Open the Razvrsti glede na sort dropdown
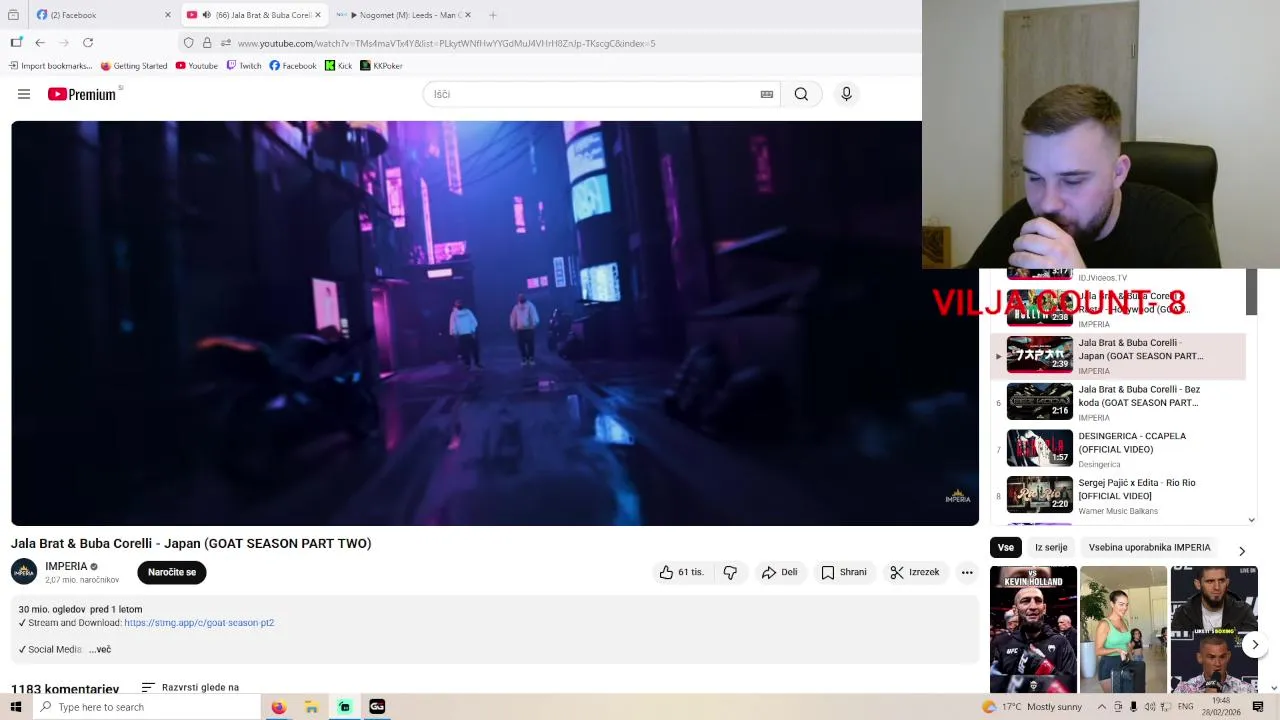1280x720 pixels. coord(190,688)
